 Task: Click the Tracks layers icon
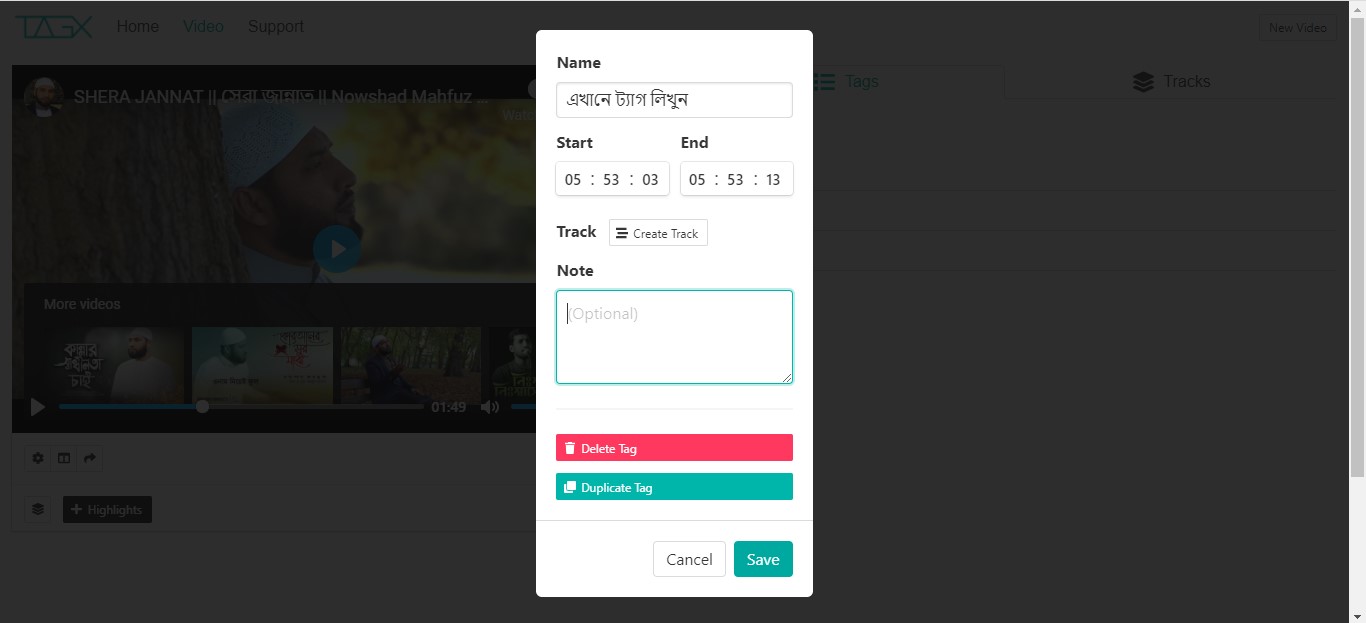(1144, 82)
